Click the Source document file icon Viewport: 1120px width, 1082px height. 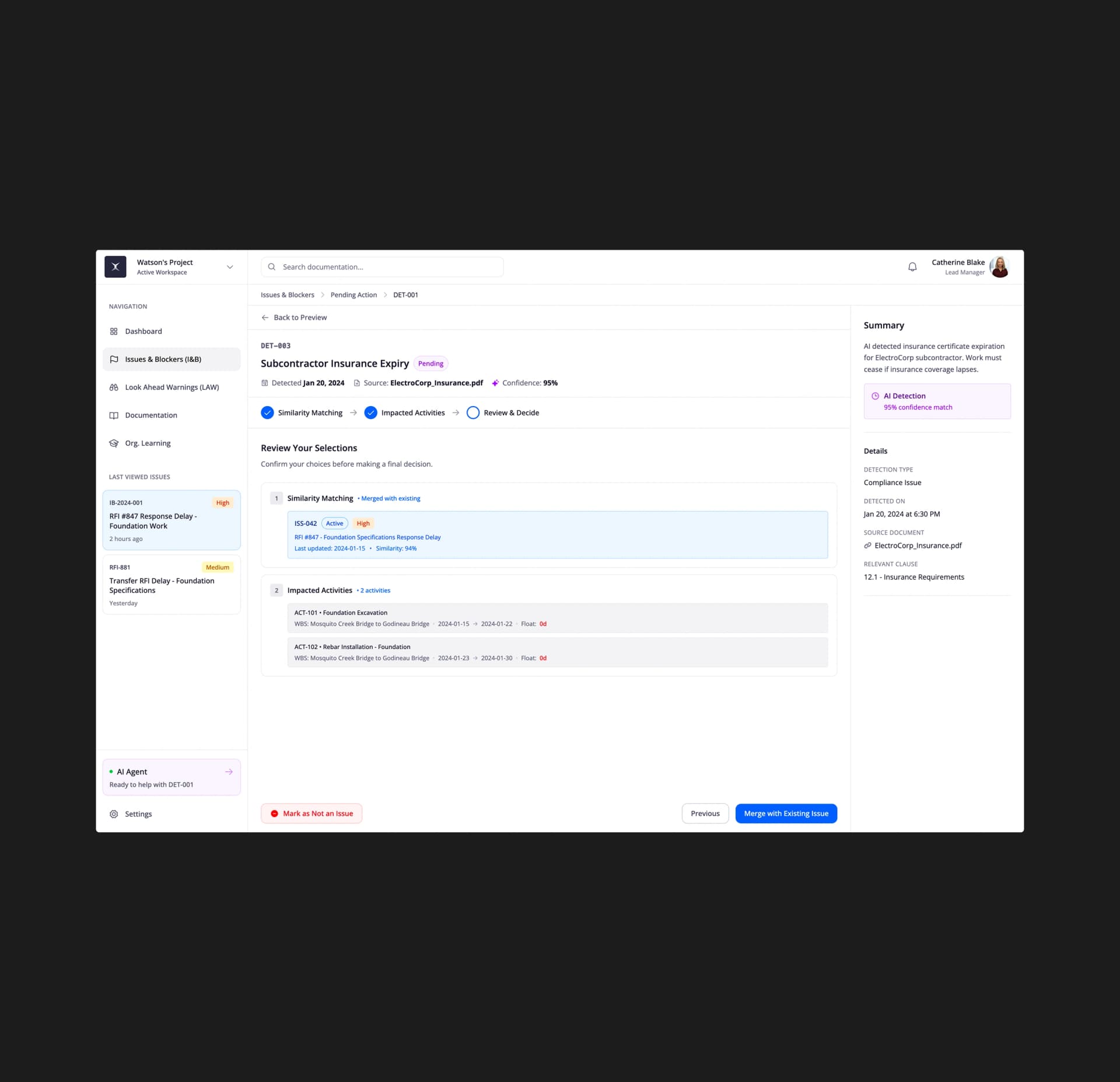(356, 383)
